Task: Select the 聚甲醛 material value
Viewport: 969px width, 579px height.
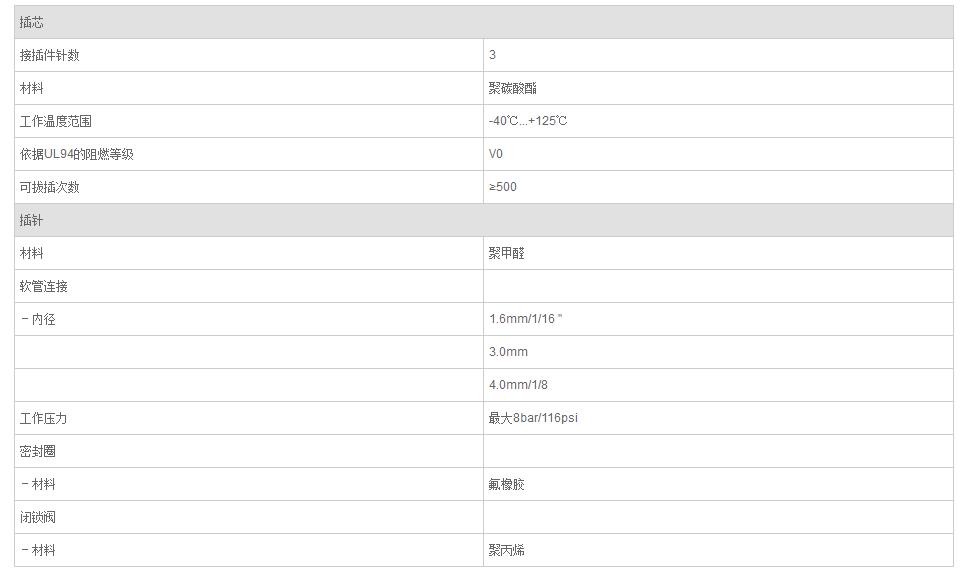Action: (507, 253)
